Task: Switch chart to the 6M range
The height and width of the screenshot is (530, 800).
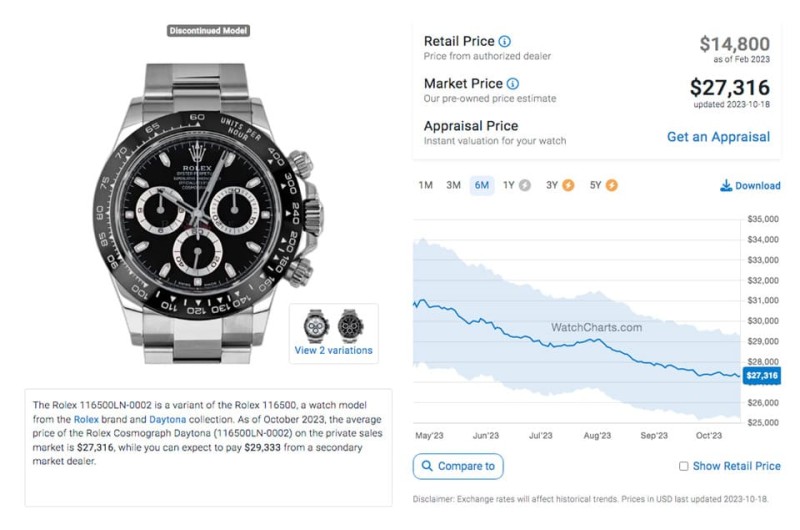Action: tap(482, 186)
